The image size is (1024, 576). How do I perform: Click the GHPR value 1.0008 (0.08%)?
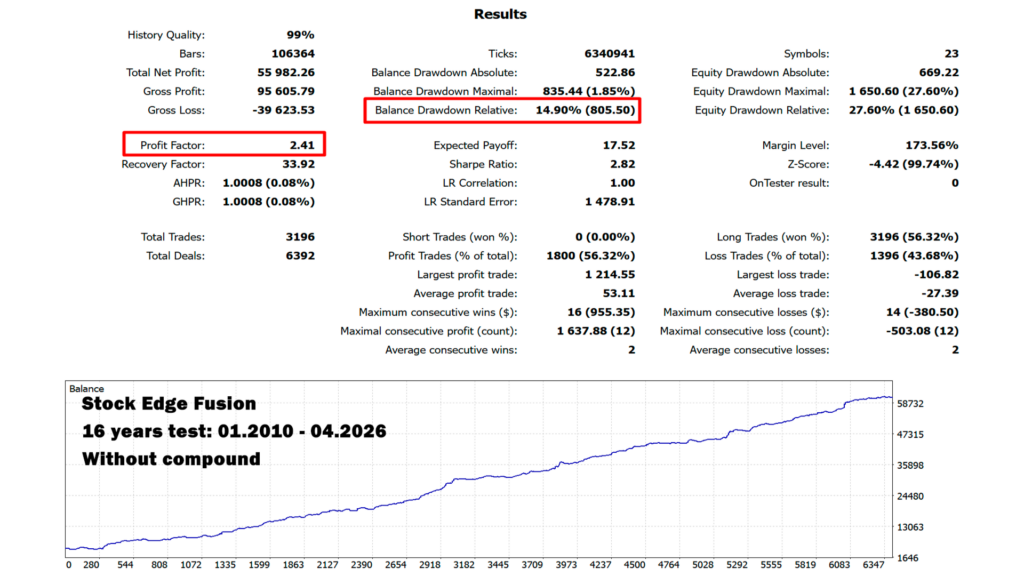[x=268, y=202]
